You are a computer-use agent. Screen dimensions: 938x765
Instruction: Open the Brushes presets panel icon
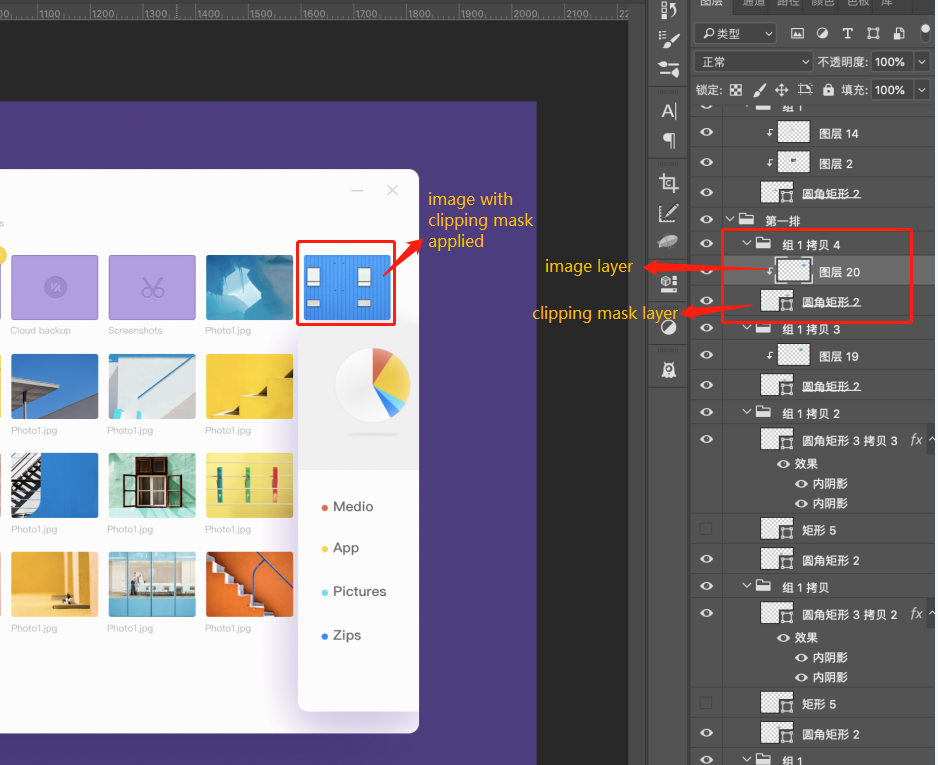[668, 69]
